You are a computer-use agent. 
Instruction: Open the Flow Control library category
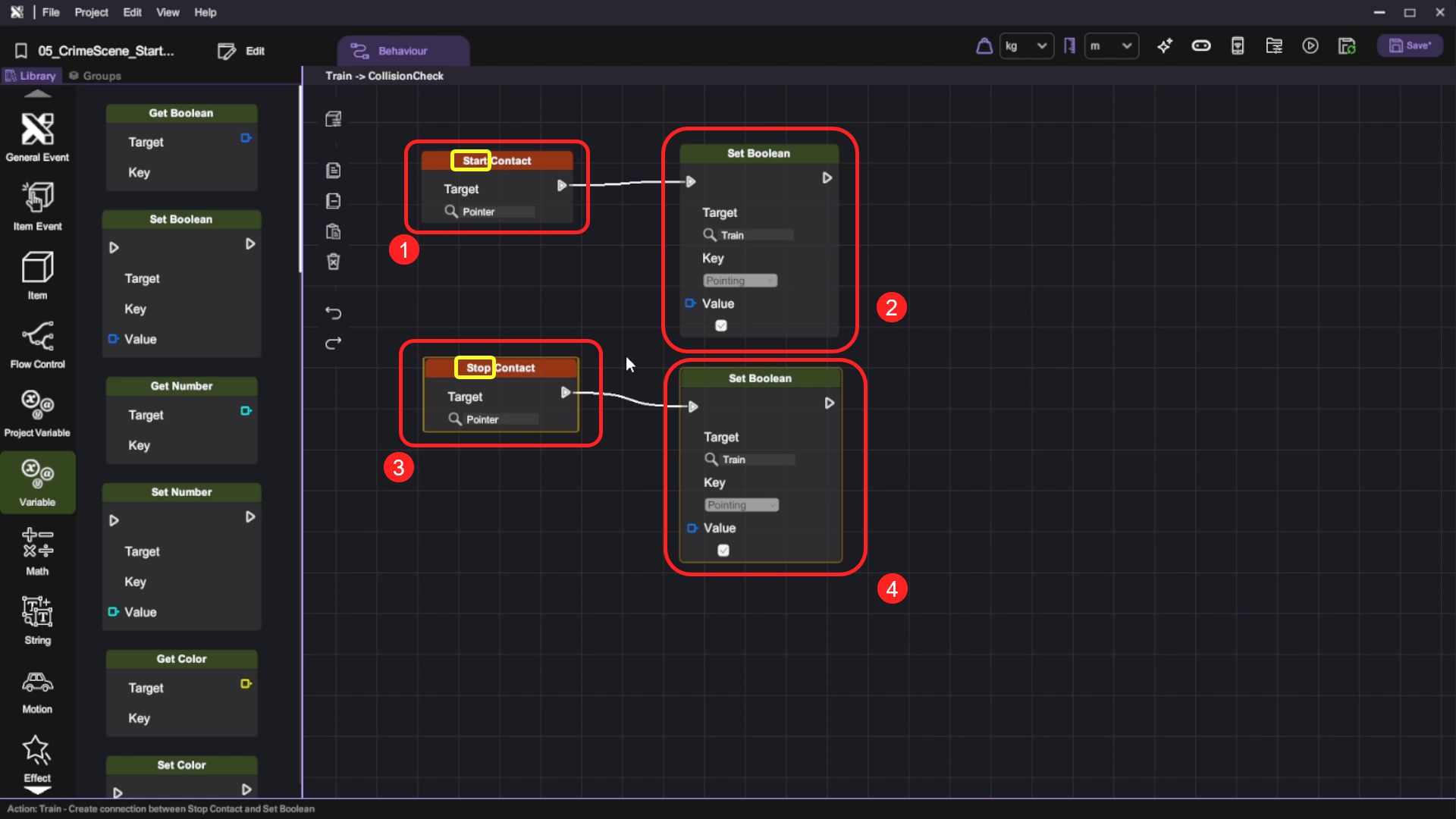[x=37, y=344]
